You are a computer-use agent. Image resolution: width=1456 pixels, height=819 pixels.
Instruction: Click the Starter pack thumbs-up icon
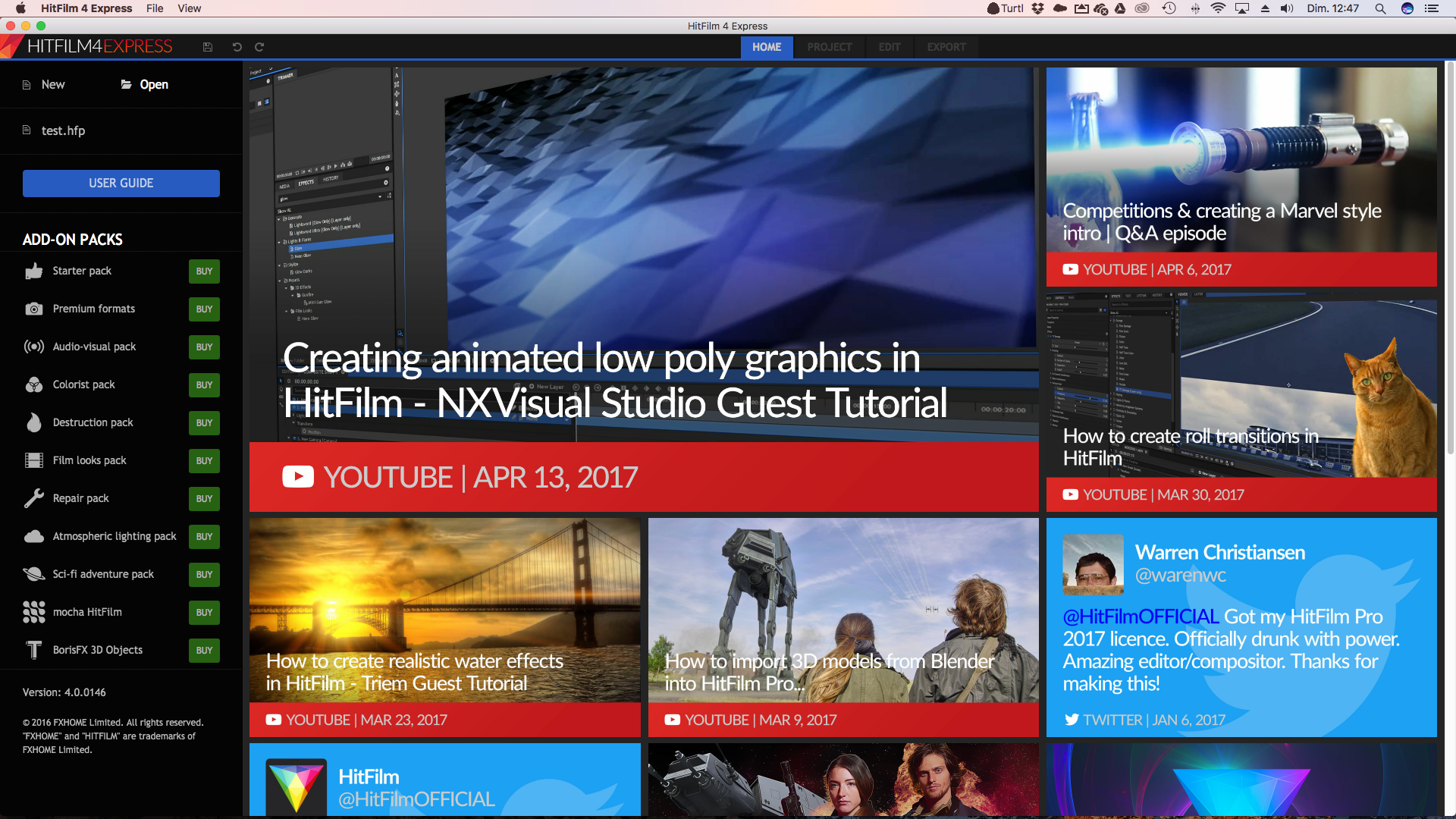click(x=34, y=271)
